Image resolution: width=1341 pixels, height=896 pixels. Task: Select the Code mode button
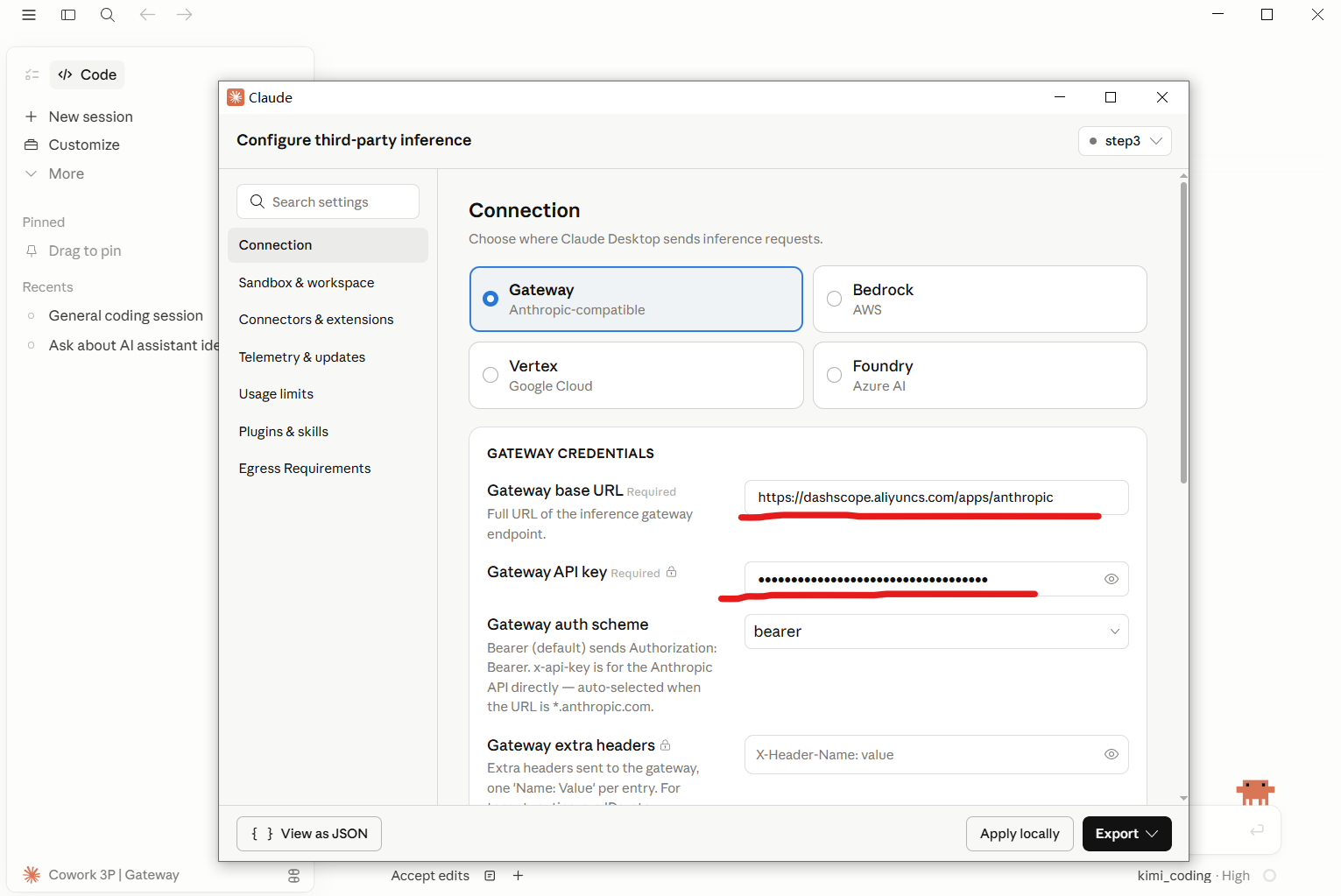[x=88, y=74]
